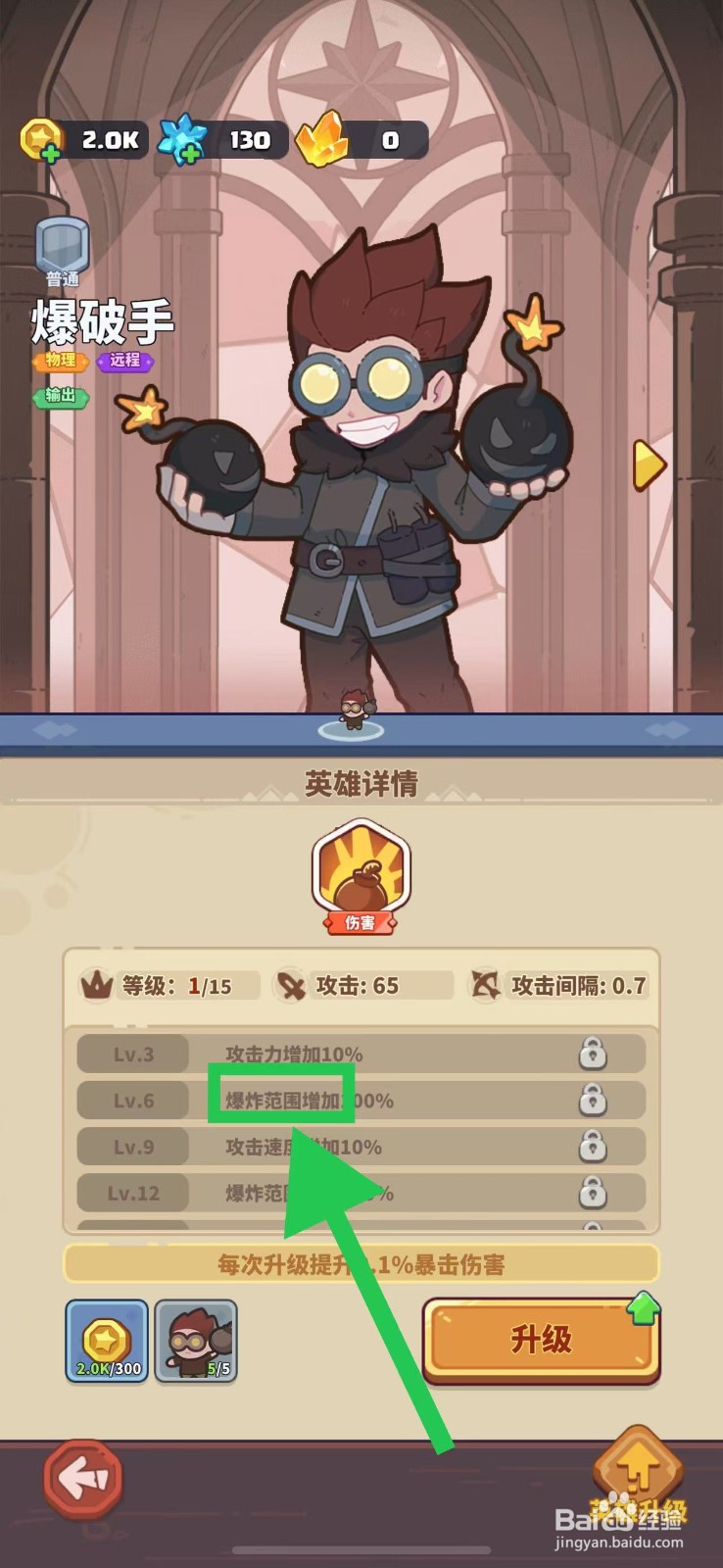The height and width of the screenshot is (1568, 723).
Task: Expand the Lv.3 攻击力增加10% row
Action: pos(361,1053)
